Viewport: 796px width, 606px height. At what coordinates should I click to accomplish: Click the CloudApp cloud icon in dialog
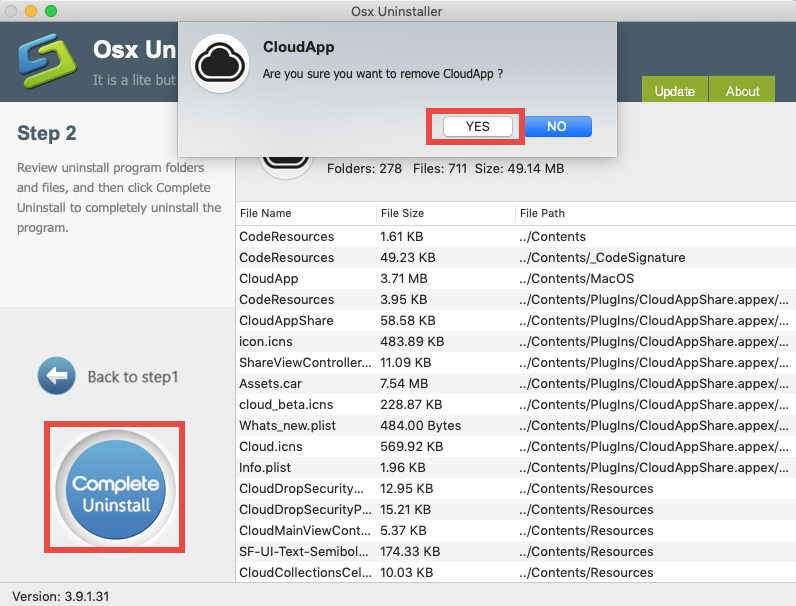click(220, 63)
